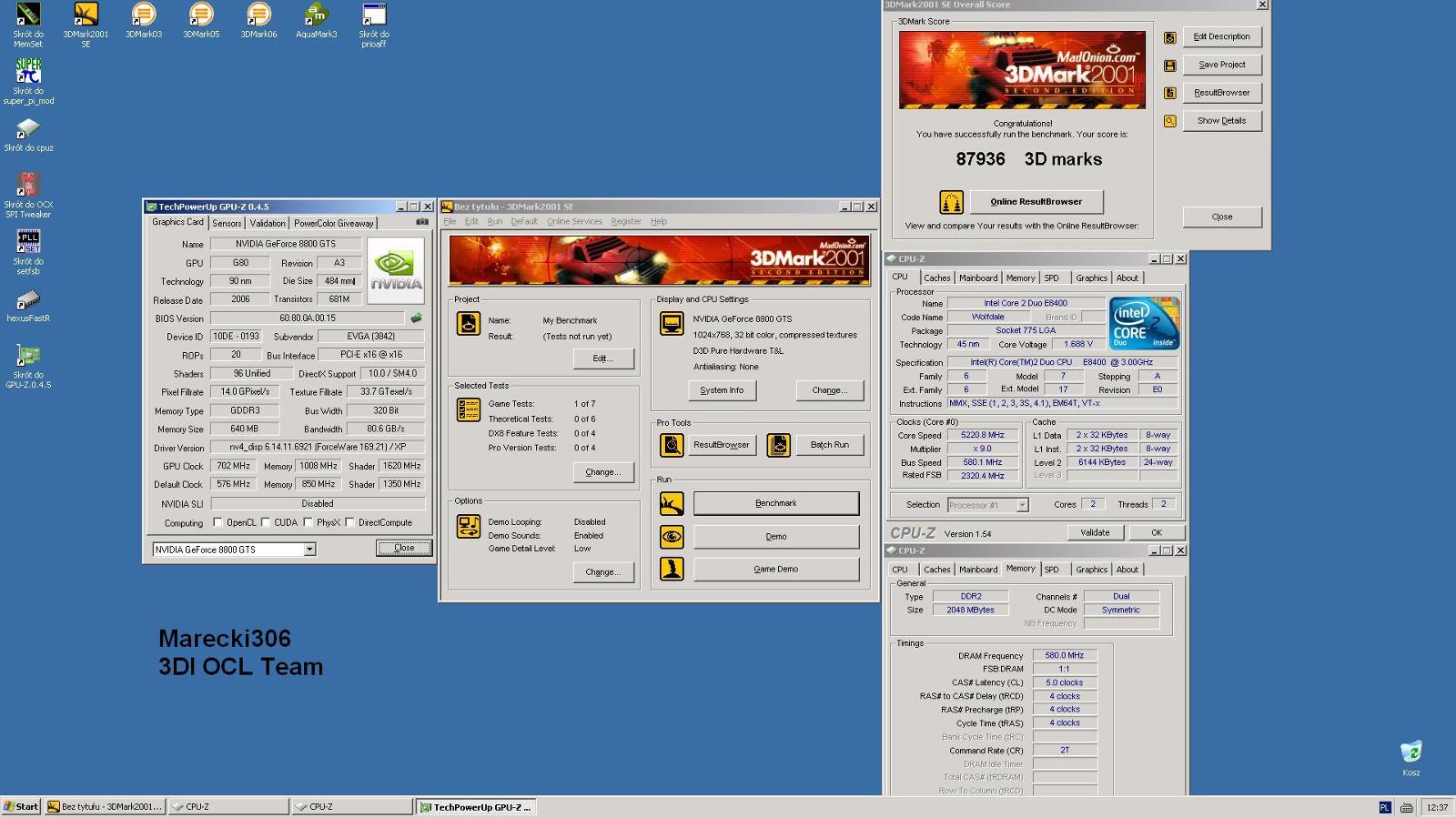Click the System Info button
1456x818 pixels.
[x=722, y=390]
